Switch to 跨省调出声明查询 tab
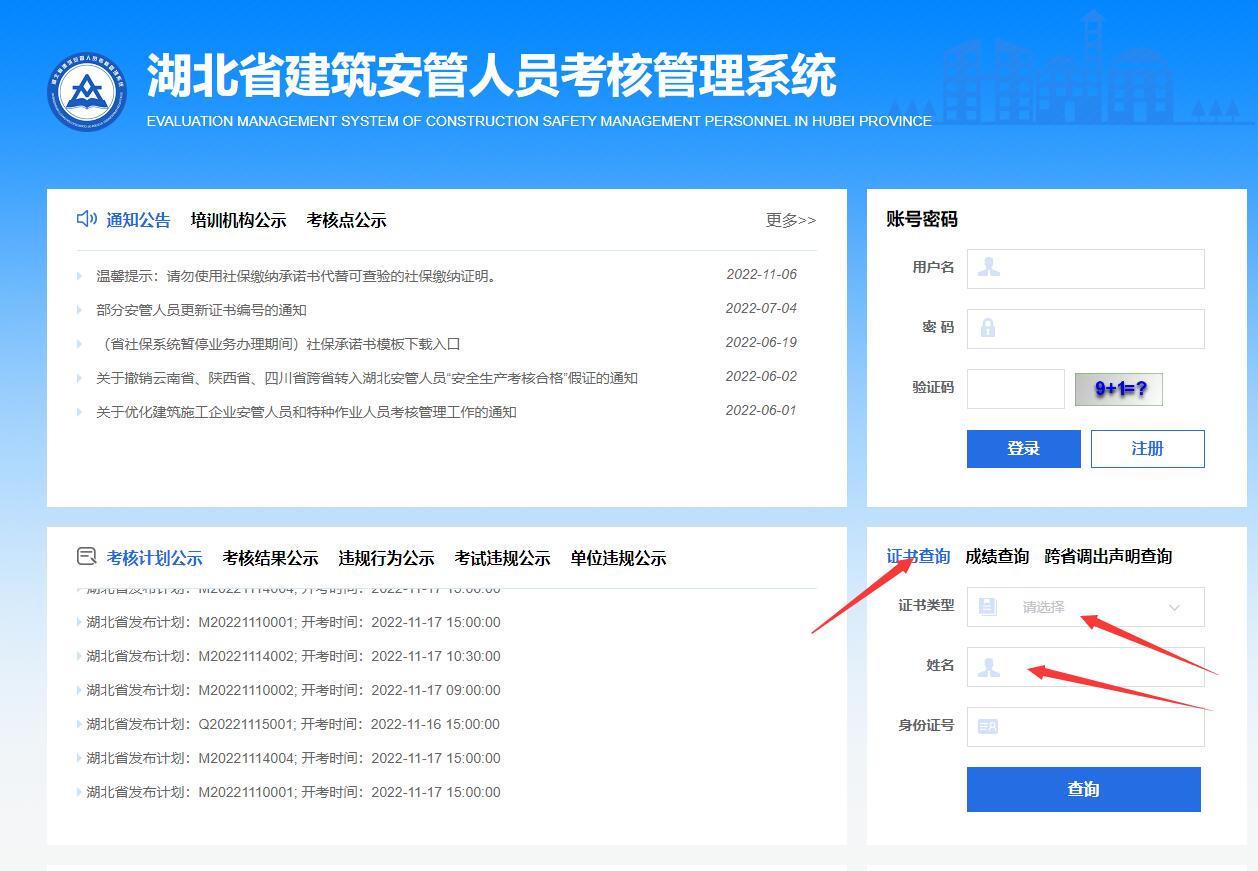 coord(1108,556)
